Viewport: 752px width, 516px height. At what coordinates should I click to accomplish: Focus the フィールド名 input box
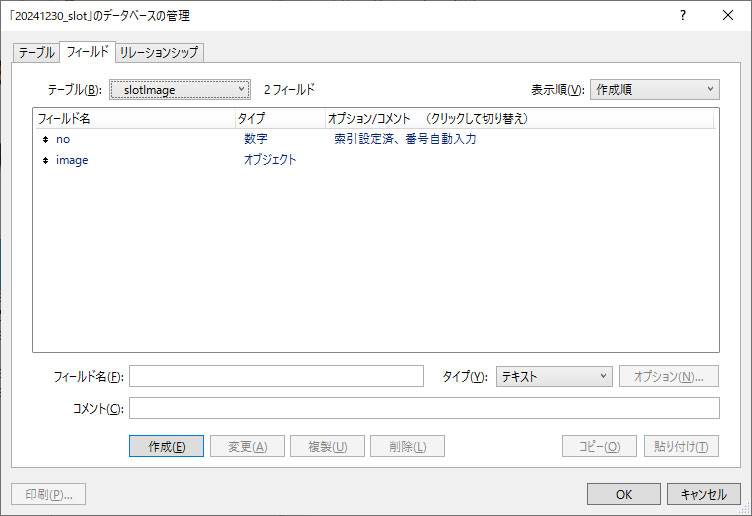click(276, 376)
